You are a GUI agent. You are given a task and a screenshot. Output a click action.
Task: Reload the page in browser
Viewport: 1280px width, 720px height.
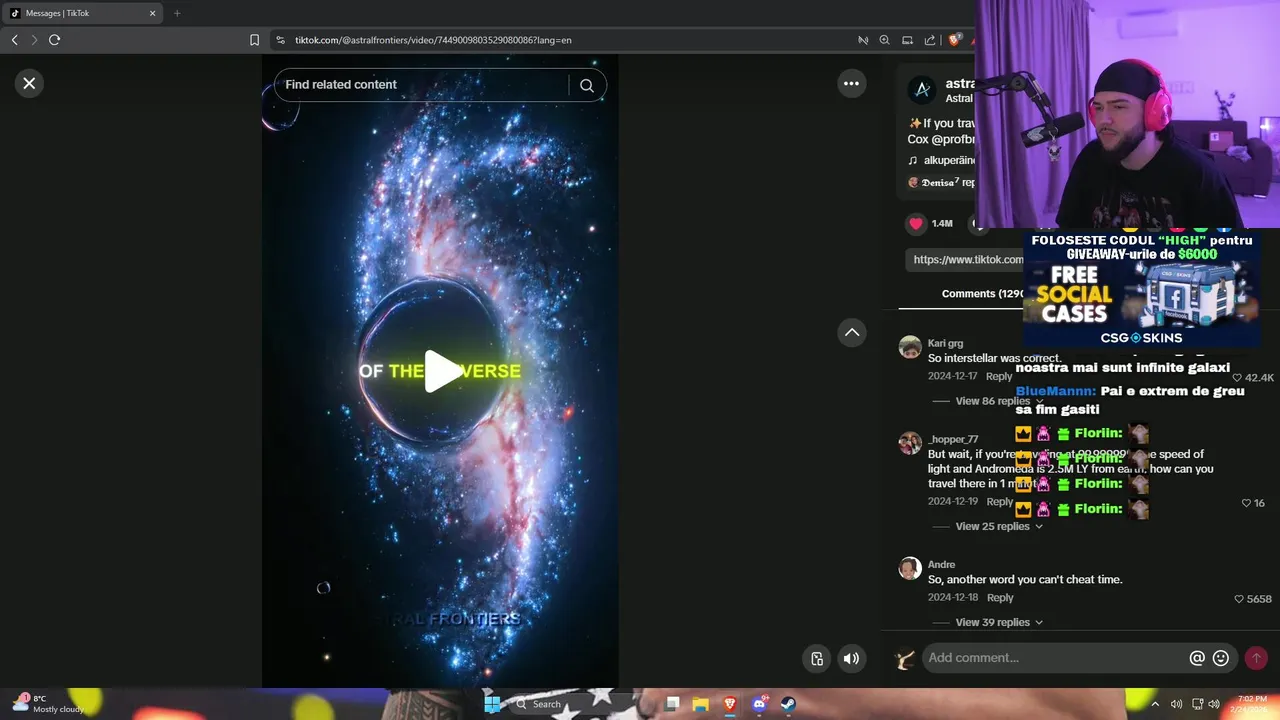pyautogui.click(x=54, y=40)
